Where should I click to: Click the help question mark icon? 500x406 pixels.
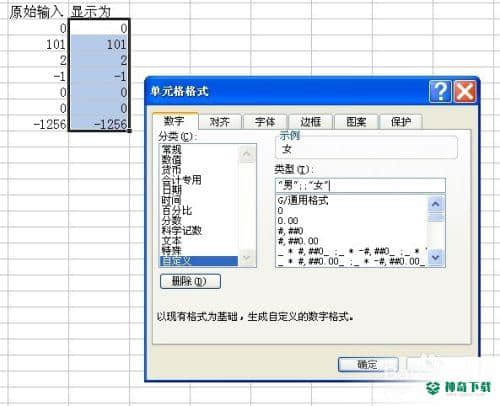point(440,91)
